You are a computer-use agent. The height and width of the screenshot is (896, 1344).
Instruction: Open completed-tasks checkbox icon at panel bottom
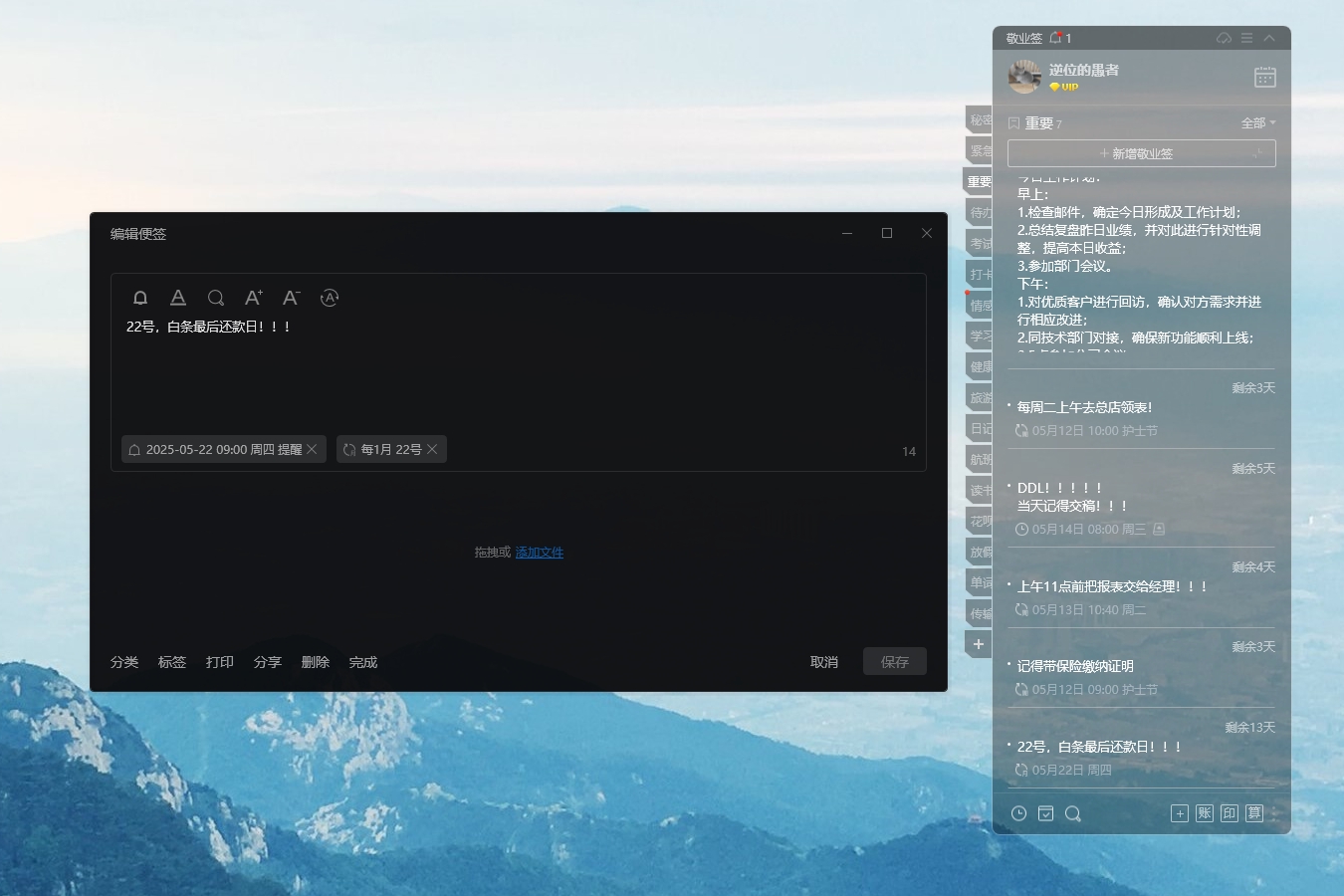click(1045, 813)
